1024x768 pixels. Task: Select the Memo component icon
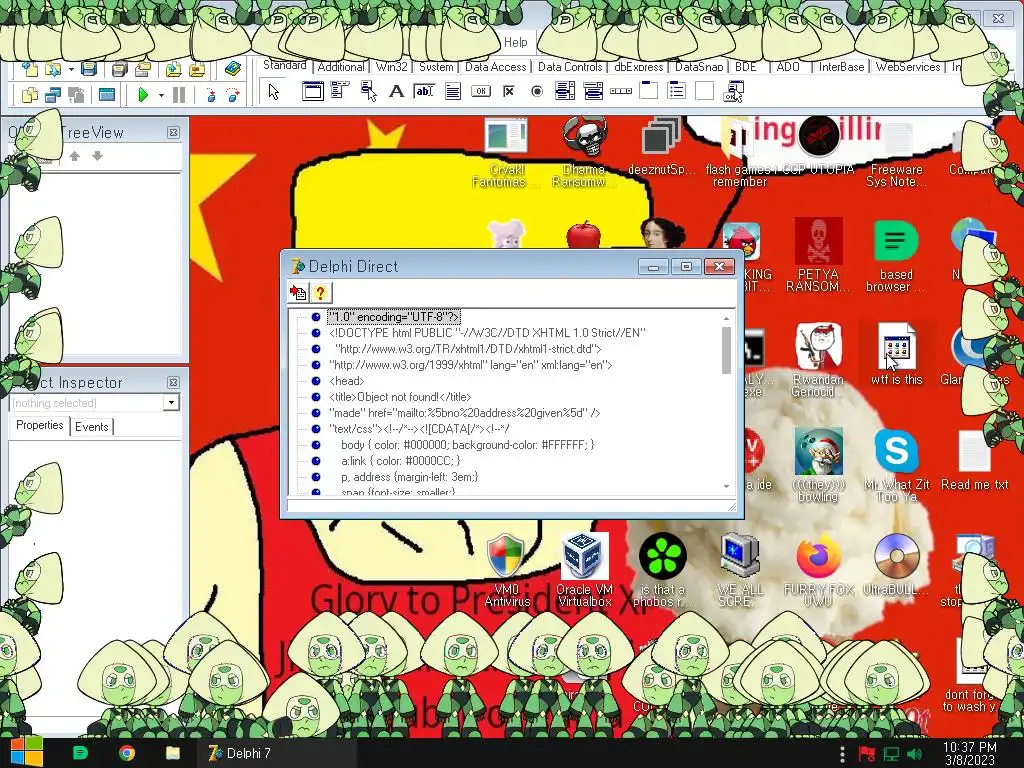[453, 92]
